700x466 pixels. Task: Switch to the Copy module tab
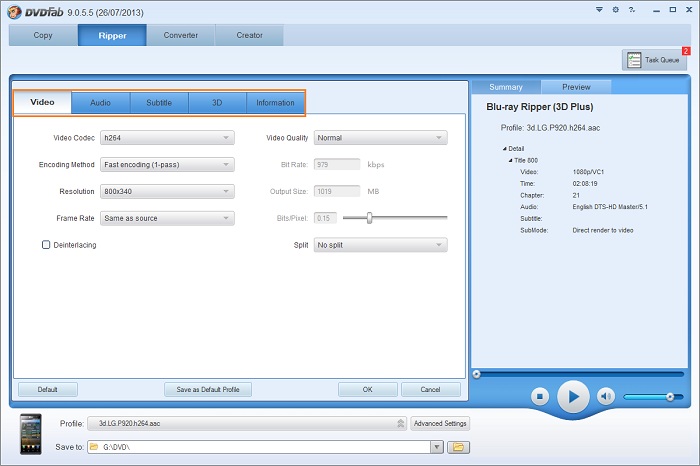click(x=43, y=35)
